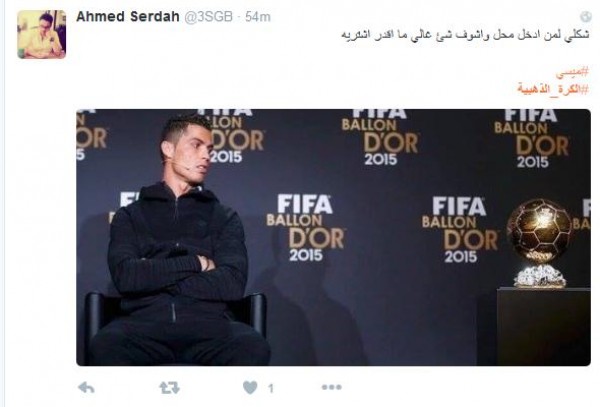Click the crystal base of the trophy
This screenshot has width=600, height=407.
tap(540, 275)
